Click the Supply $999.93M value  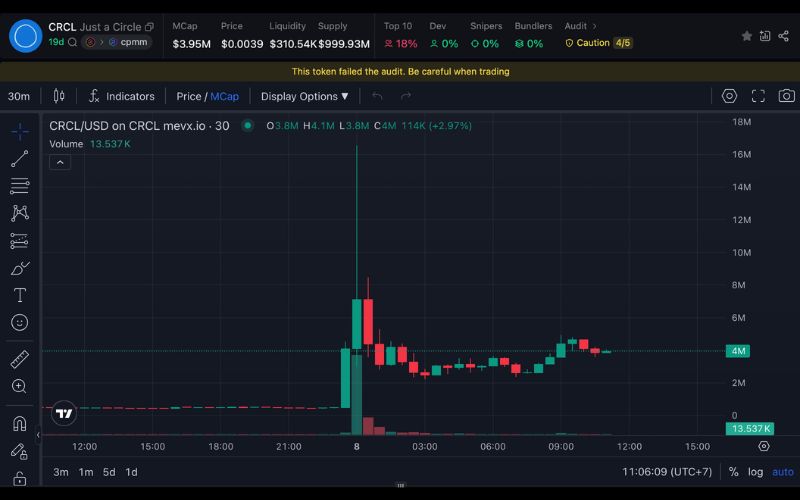344,44
